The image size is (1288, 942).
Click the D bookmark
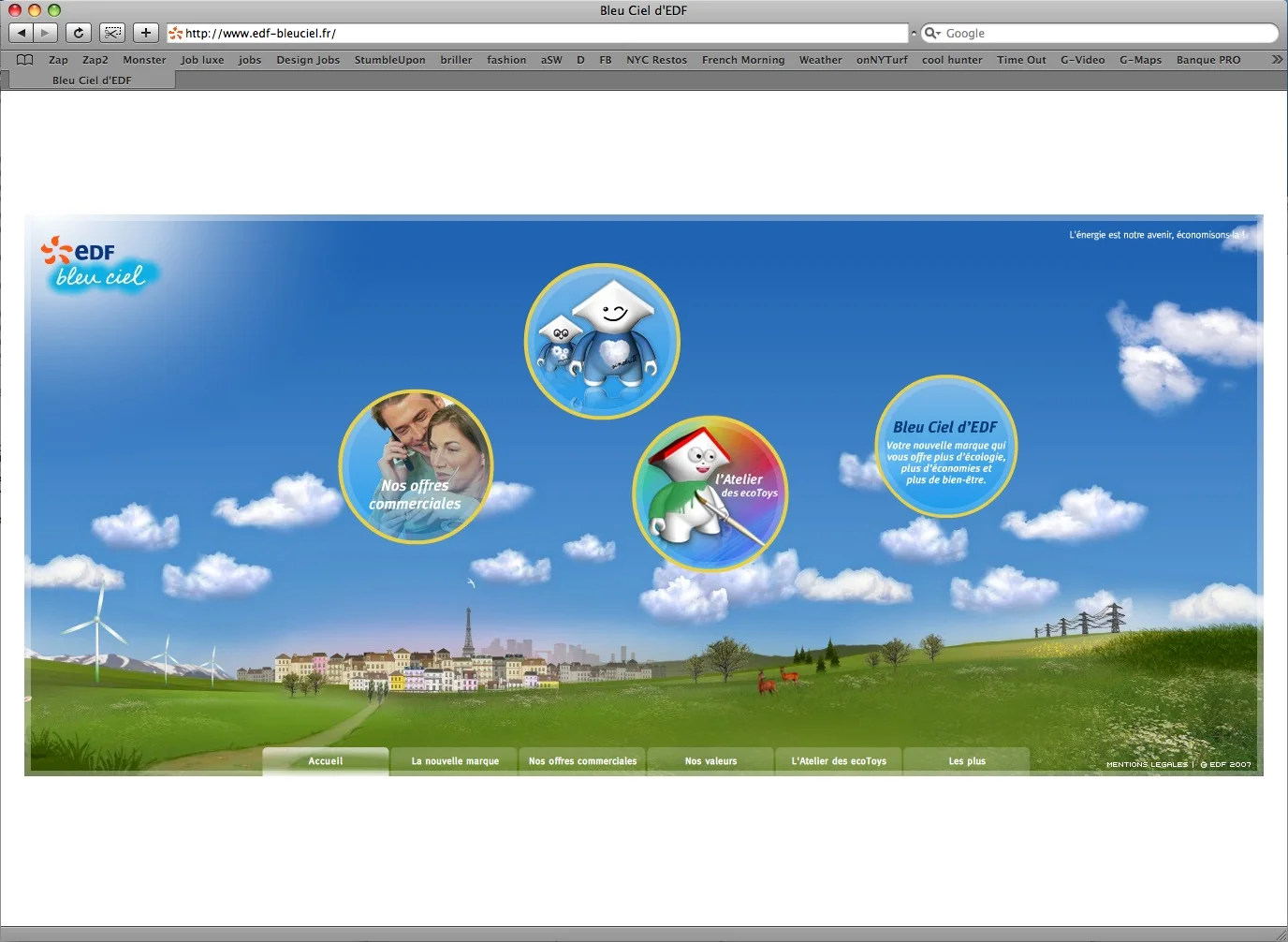point(580,60)
